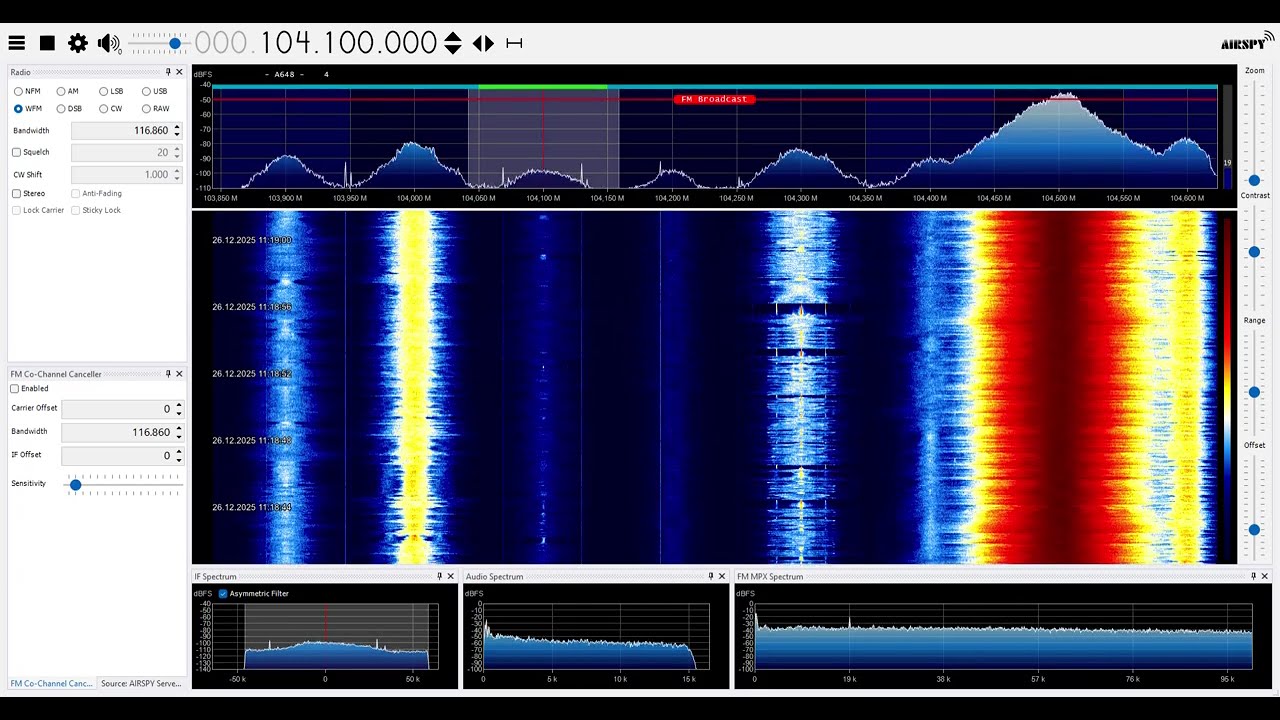Step the IF Offset spinner
The height and width of the screenshot is (720, 1280).
click(178, 455)
